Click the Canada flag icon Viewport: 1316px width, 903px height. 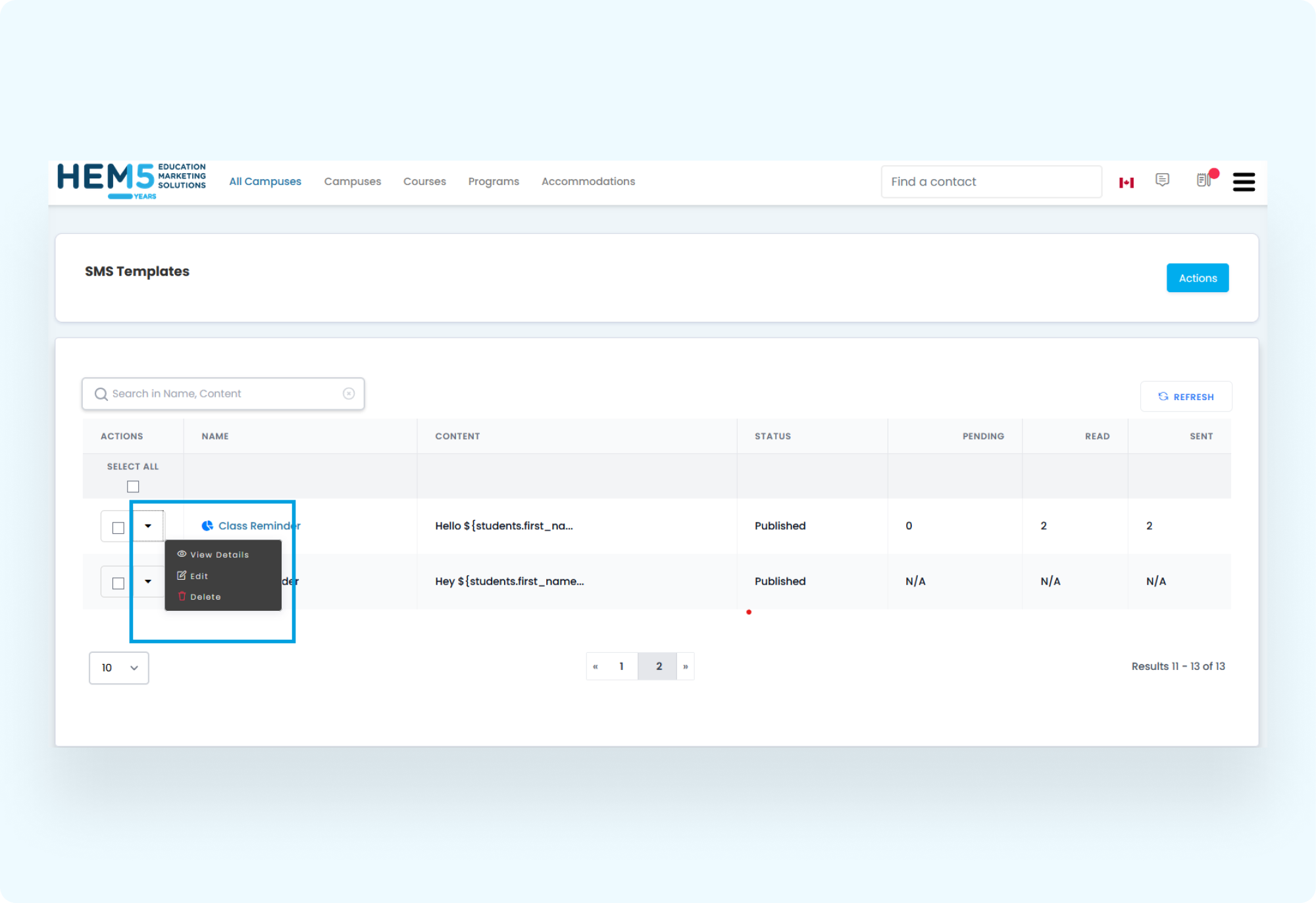1126,182
